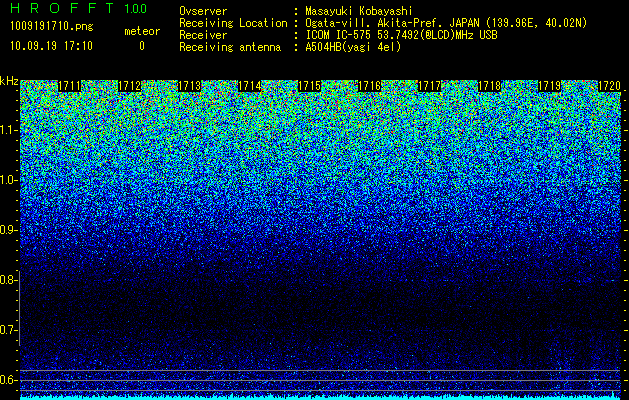Click the 1712 time marker
629x400 pixels.
click(x=130, y=86)
